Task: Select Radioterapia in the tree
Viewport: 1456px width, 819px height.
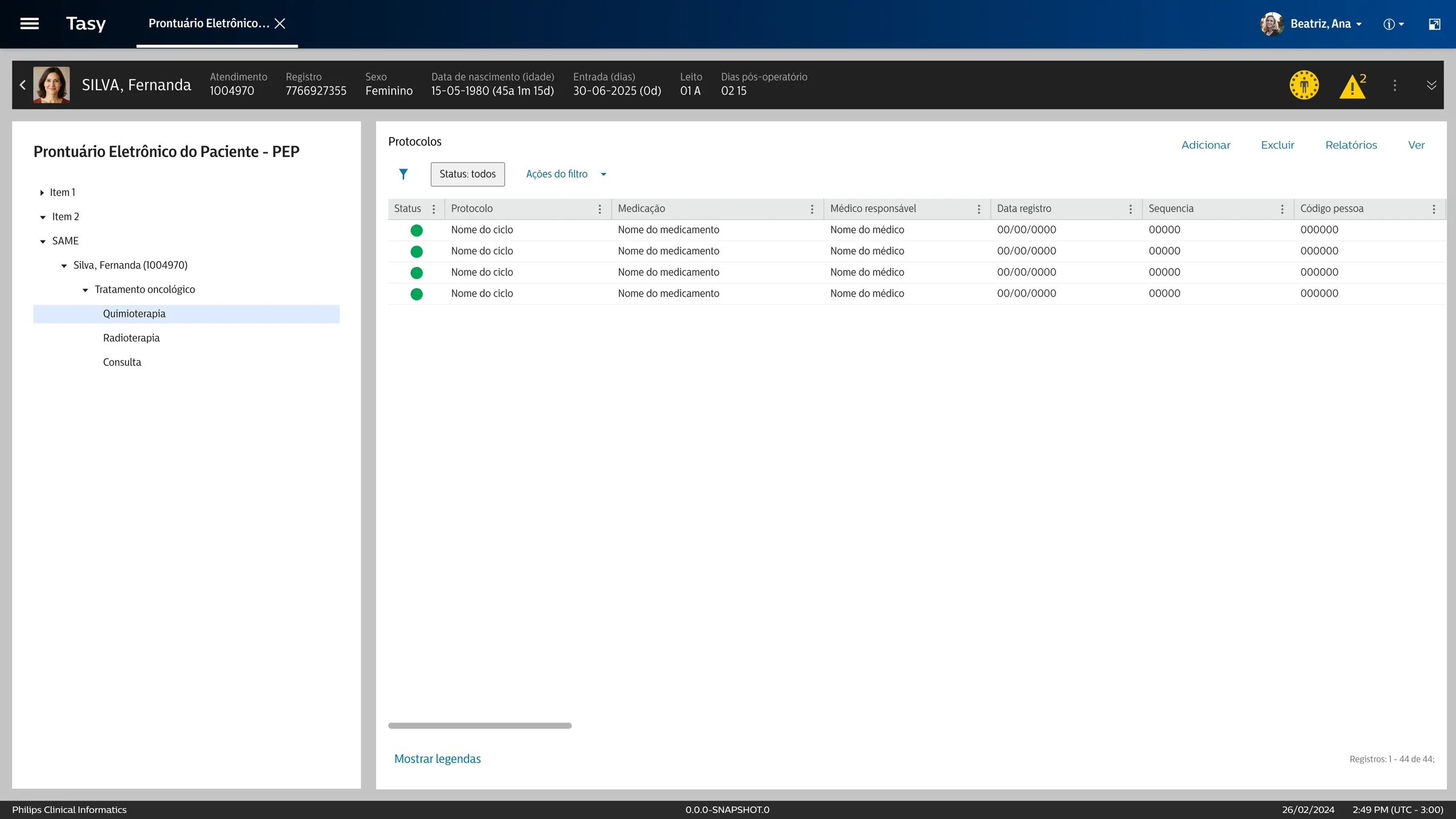Action: click(x=131, y=338)
